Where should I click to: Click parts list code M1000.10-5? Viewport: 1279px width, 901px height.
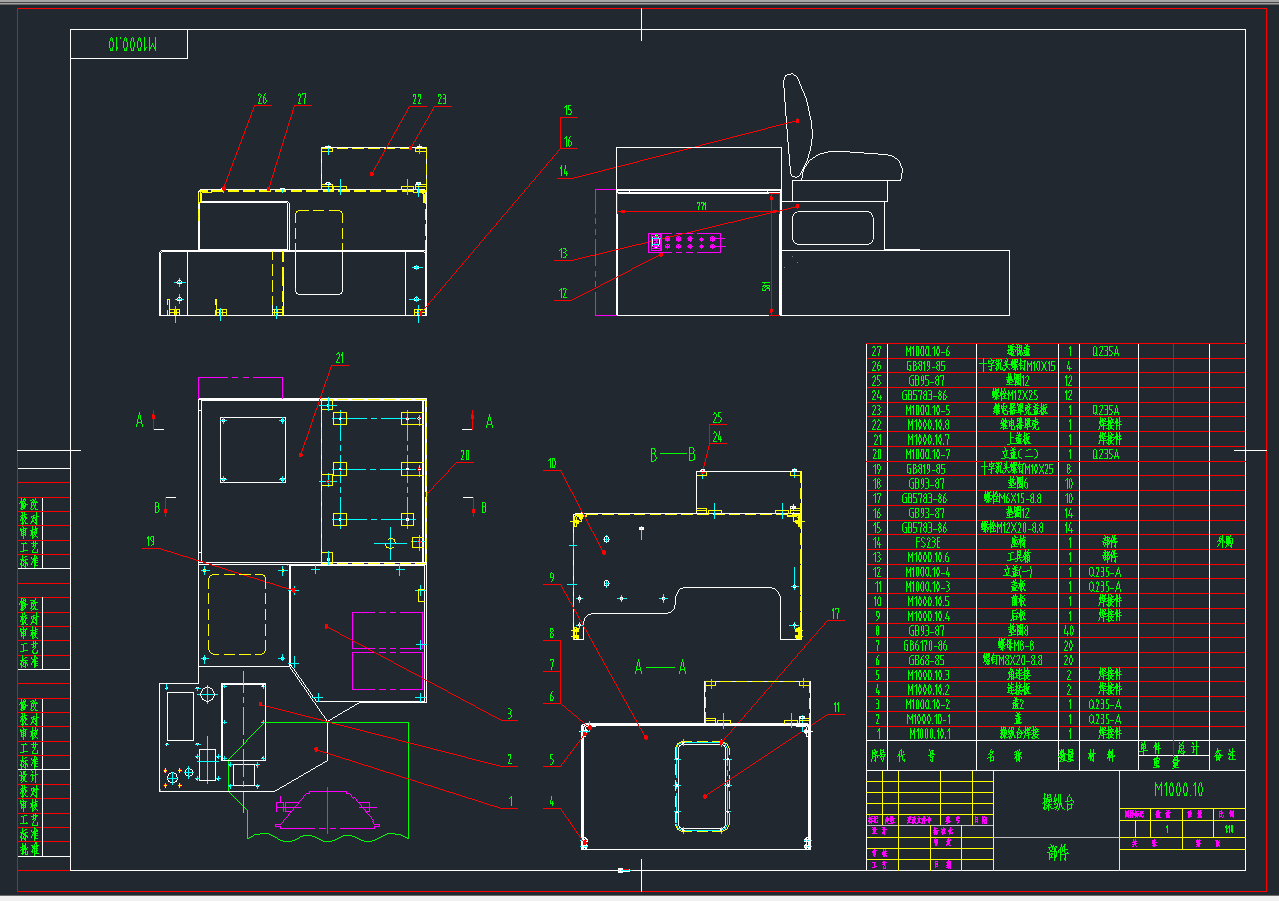tap(927, 410)
